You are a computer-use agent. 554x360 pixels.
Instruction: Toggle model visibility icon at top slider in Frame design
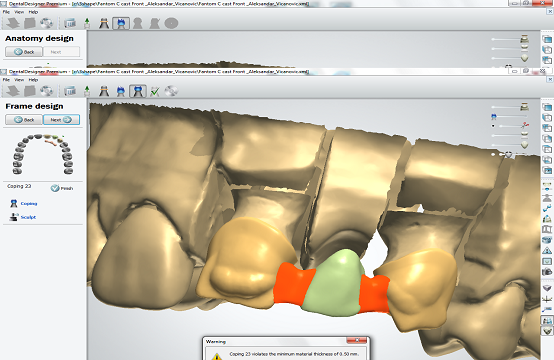coord(525,106)
